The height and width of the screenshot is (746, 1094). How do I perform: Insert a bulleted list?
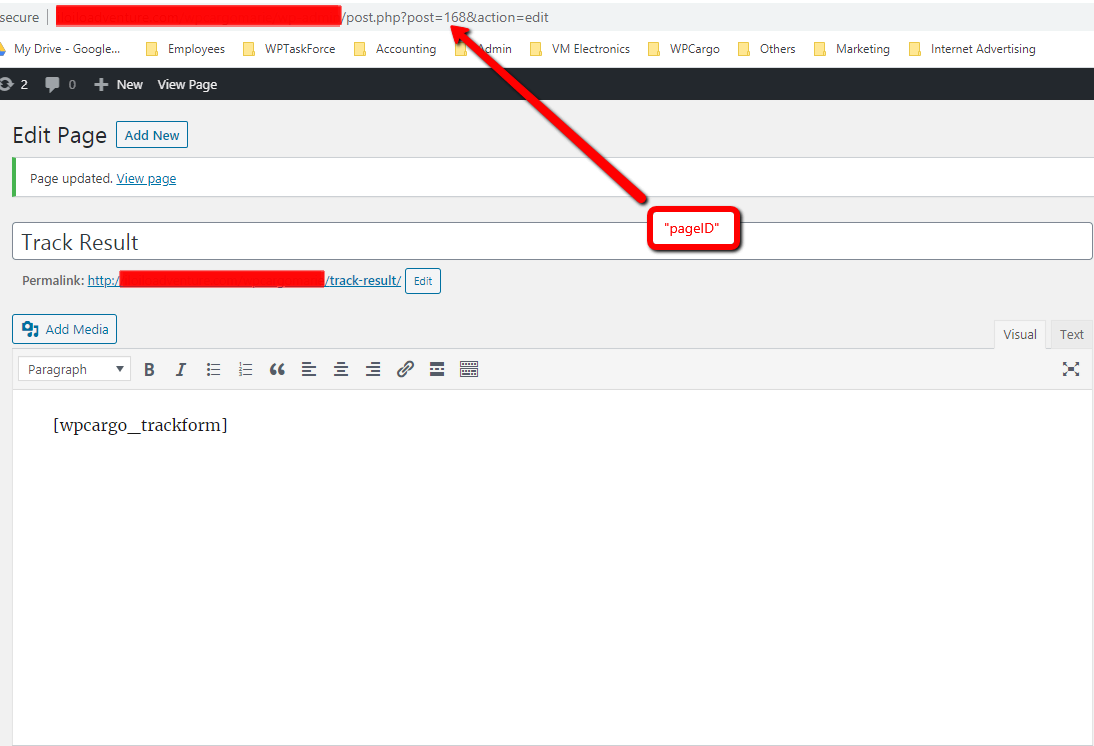[213, 370]
